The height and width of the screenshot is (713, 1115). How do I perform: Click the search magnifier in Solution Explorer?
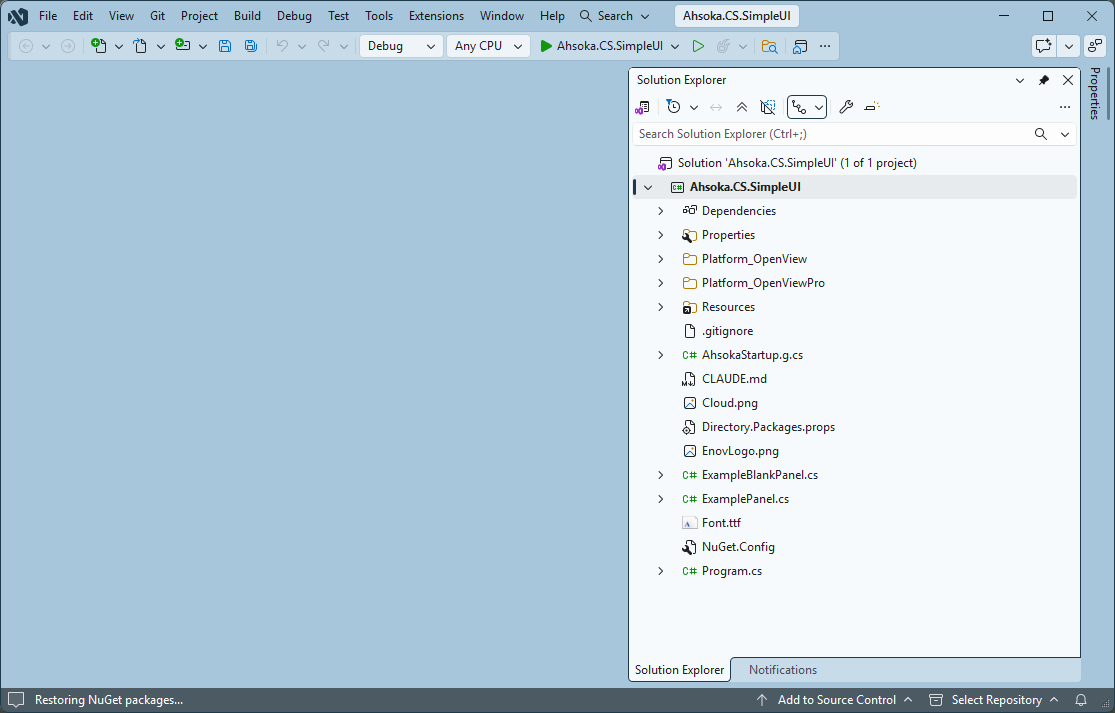point(1040,134)
